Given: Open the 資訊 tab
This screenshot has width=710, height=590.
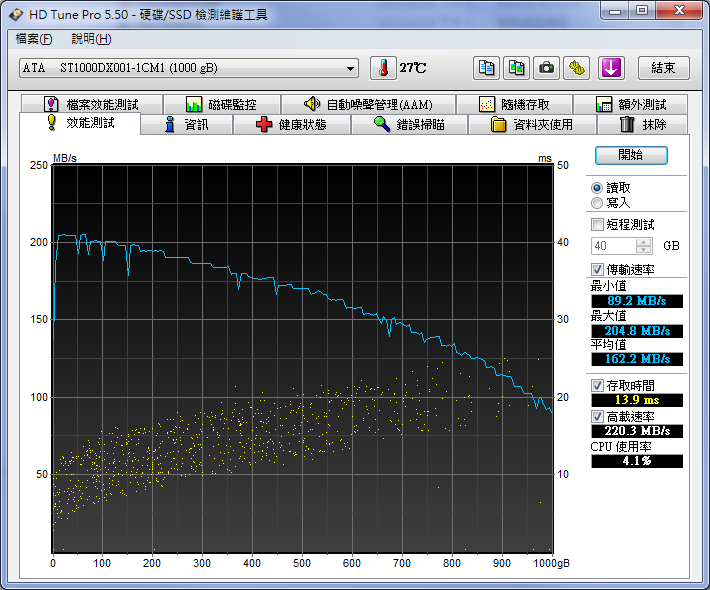Looking at the screenshot, I should click(x=187, y=125).
